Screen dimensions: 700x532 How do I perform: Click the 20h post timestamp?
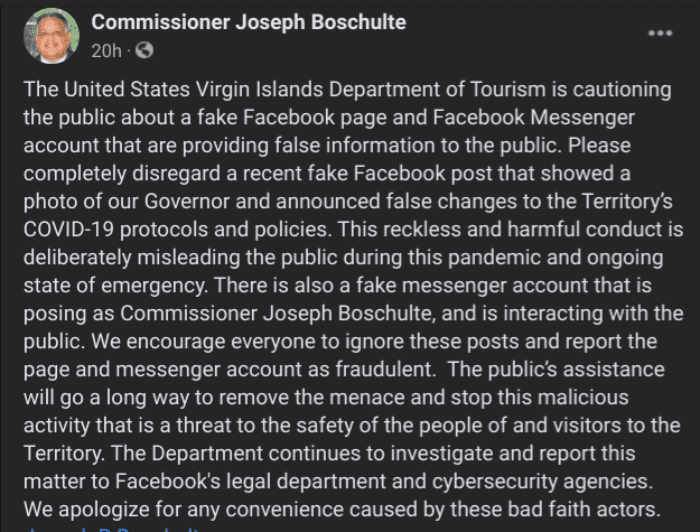pyautogui.click(x=106, y=51)
